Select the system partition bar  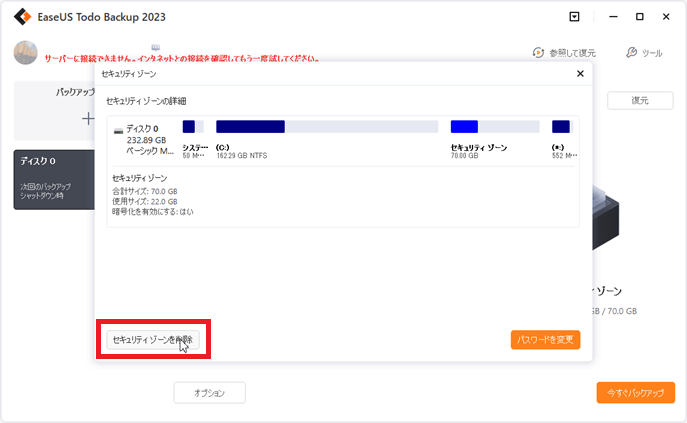[x=193, y=127]
